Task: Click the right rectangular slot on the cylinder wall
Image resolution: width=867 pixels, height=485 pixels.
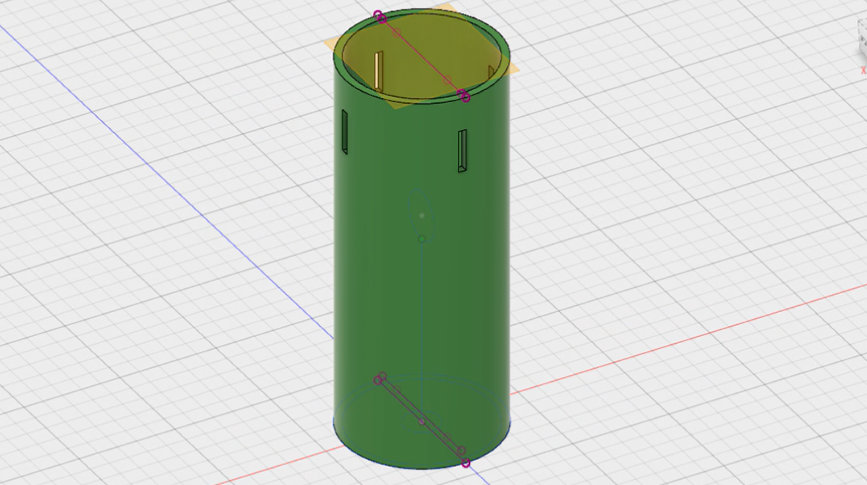Action: point(462,151)
